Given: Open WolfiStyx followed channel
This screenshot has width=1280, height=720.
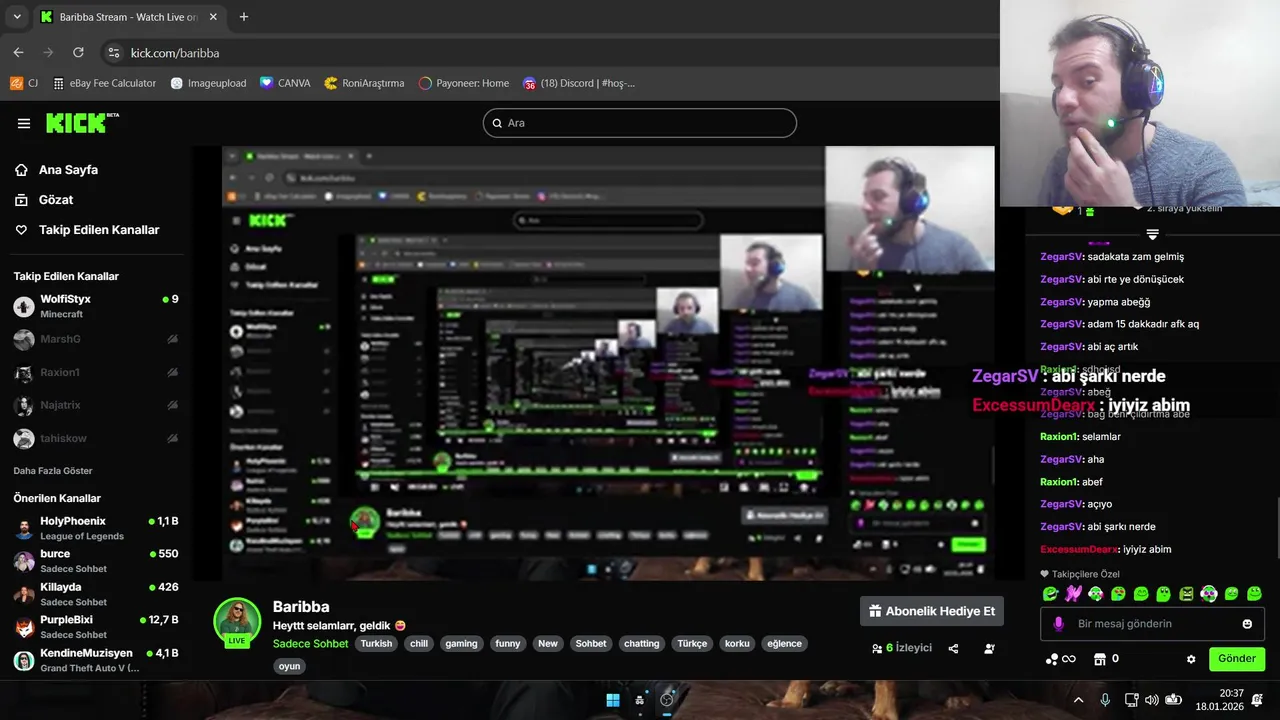Looking at the screenshot, I should click(x=96, y=306).
